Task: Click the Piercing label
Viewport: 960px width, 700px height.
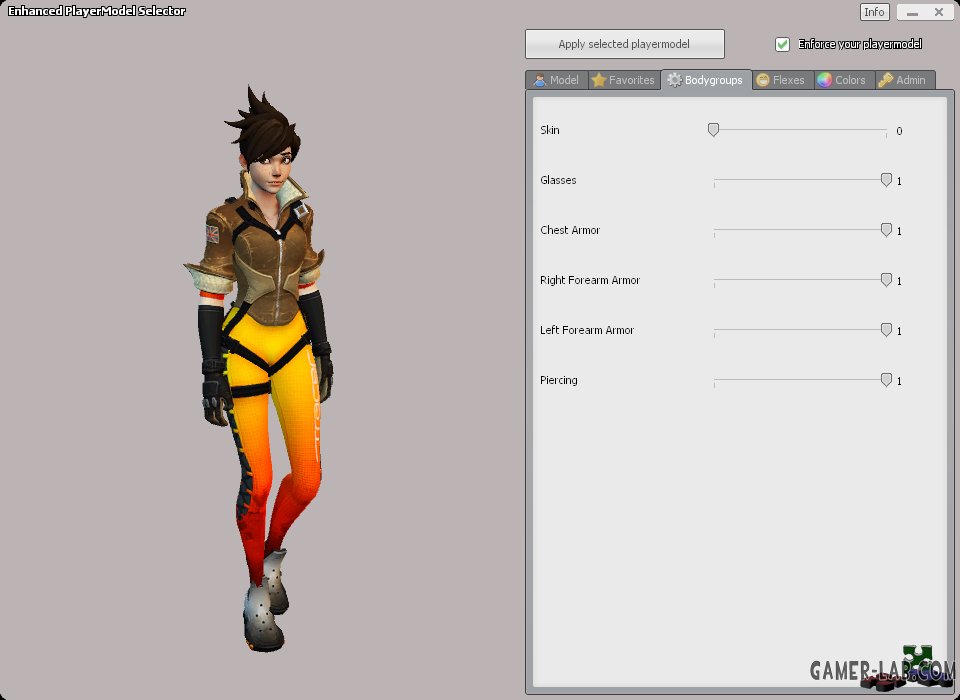Action: [559, 380]
